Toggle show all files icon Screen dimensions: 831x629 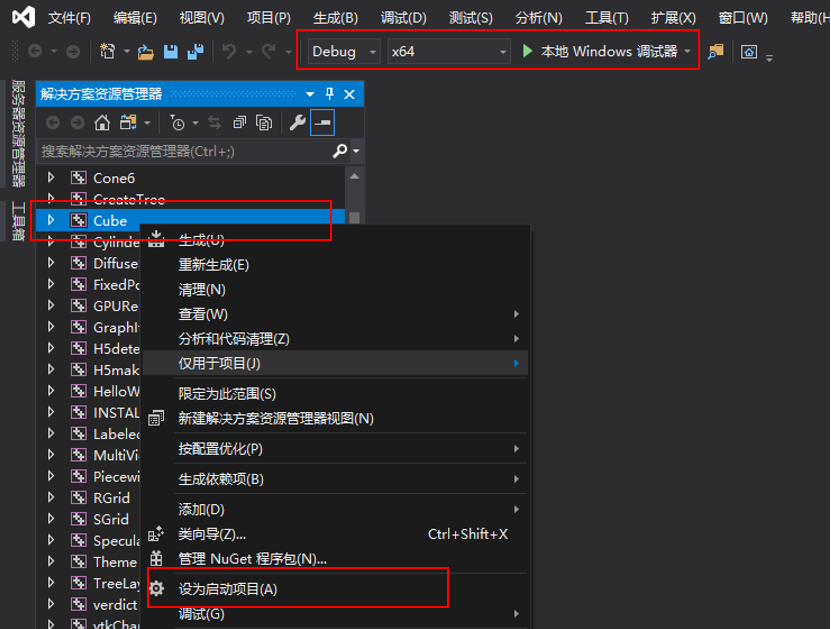tap(264, 123)
